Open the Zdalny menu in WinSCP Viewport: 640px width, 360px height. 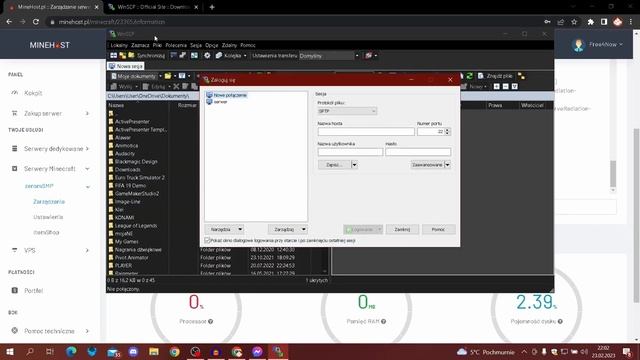[229, 45]
